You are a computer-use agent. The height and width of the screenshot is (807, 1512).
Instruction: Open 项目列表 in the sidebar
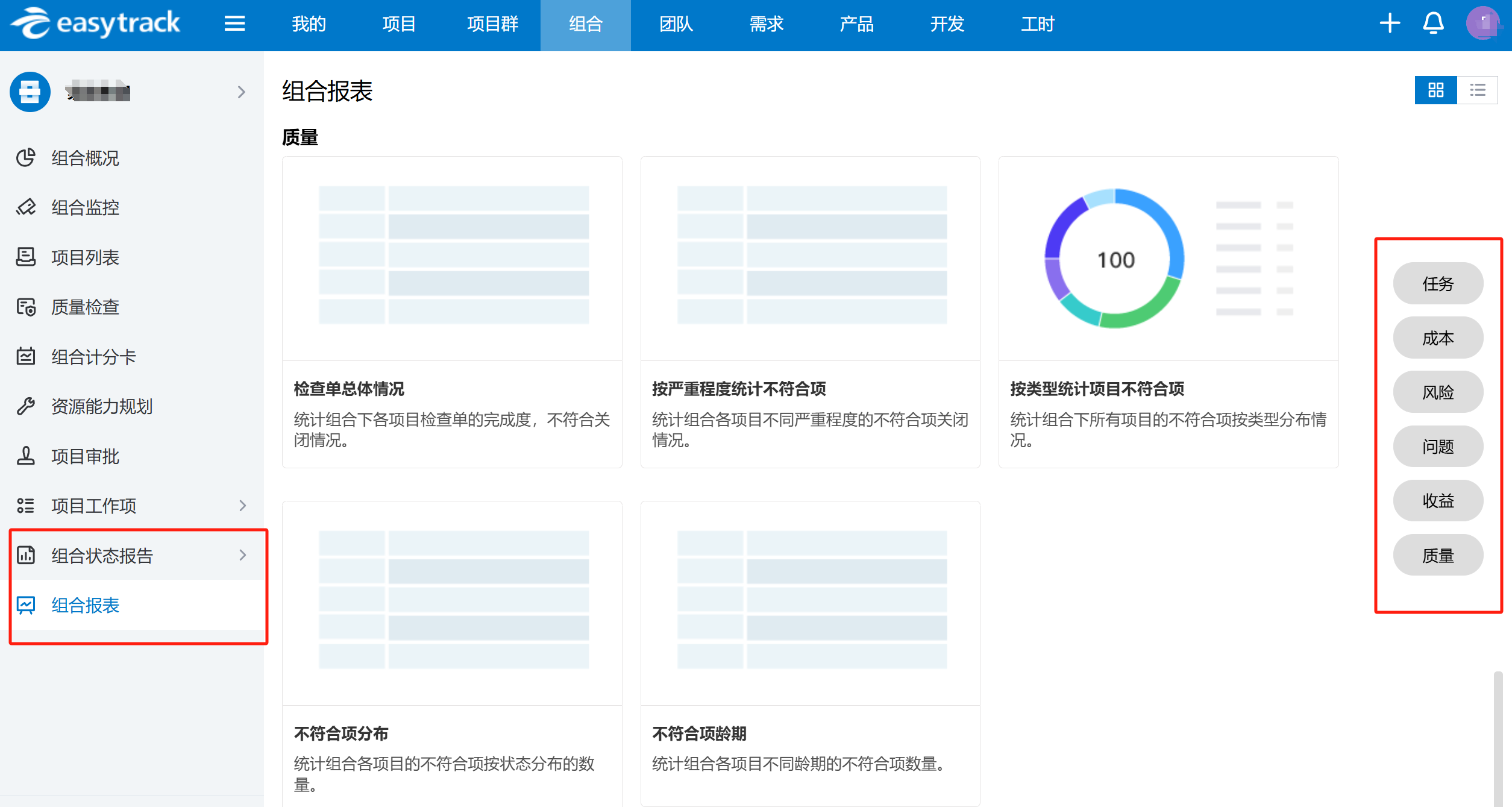[84, 257]
